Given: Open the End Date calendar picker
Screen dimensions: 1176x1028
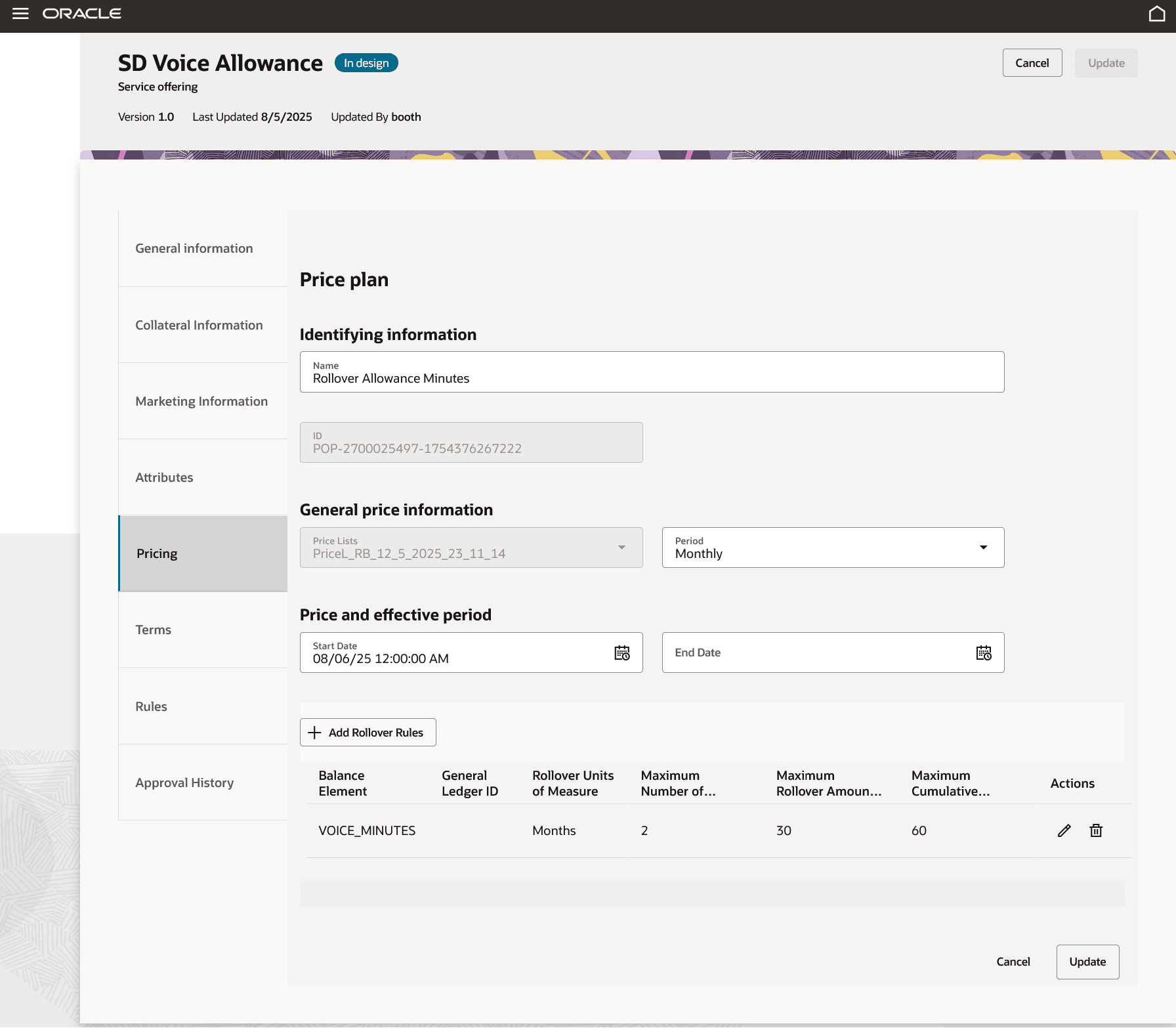Looking at the screenshot, I should click(x=983, y=653).
